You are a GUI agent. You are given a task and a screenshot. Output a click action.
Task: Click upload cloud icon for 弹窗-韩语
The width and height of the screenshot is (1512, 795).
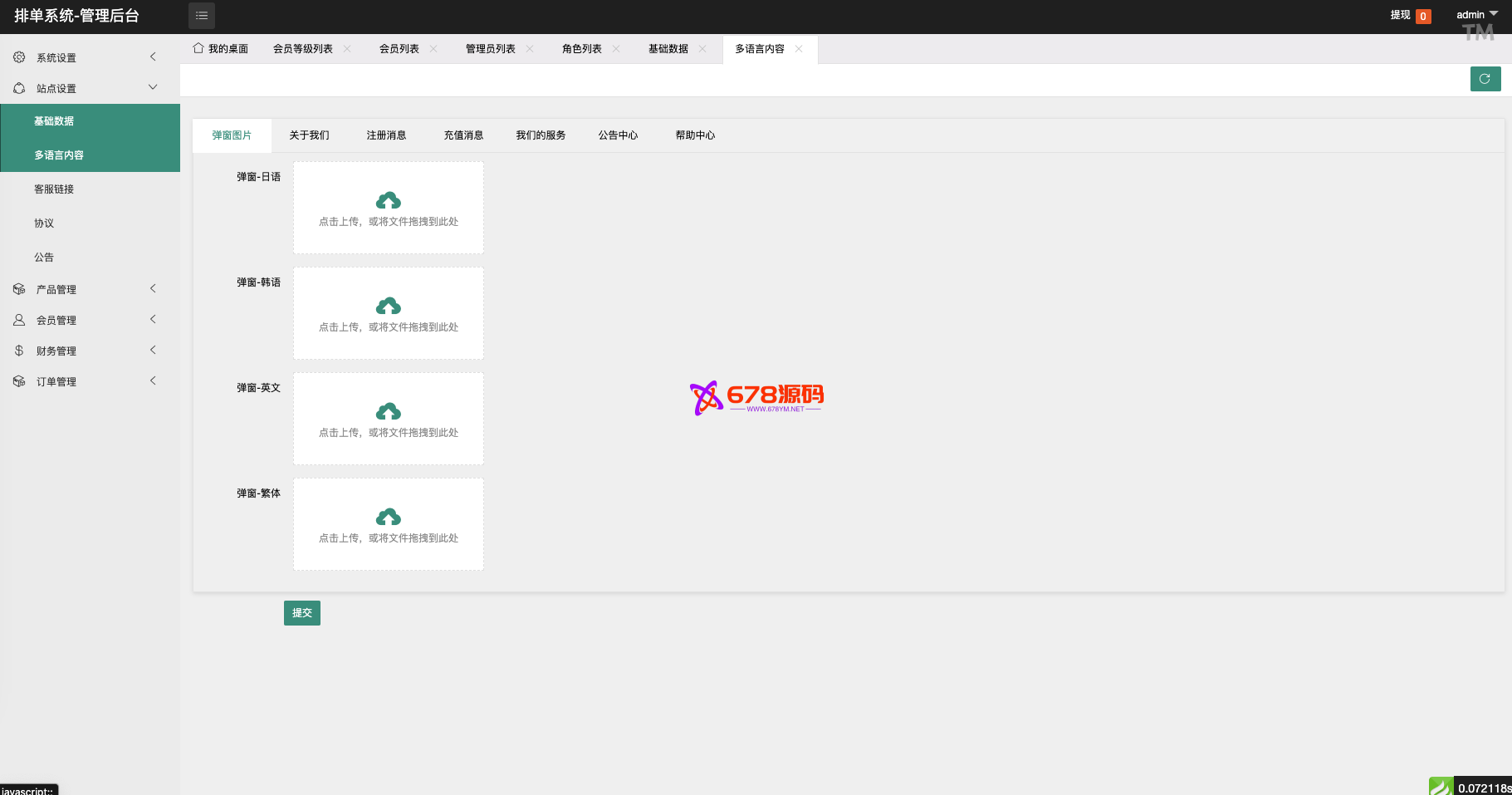click(389, 307)
